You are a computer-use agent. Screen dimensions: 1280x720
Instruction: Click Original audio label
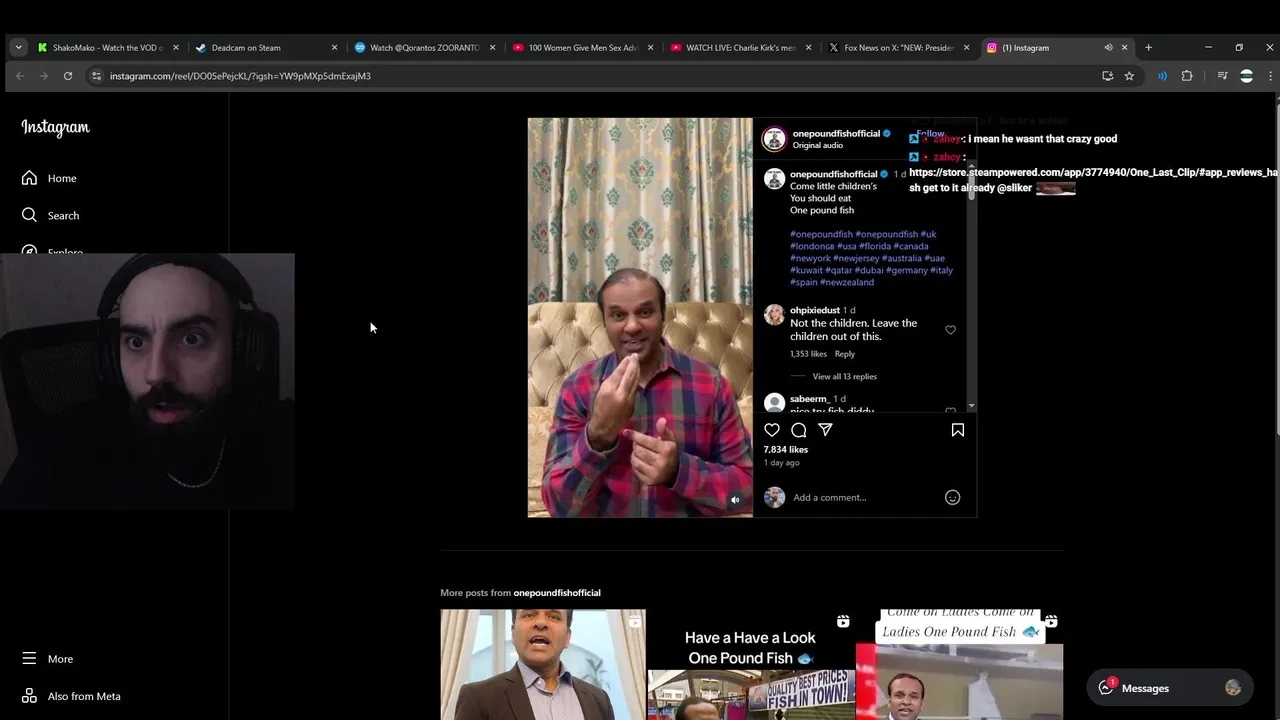pos(818,145)
